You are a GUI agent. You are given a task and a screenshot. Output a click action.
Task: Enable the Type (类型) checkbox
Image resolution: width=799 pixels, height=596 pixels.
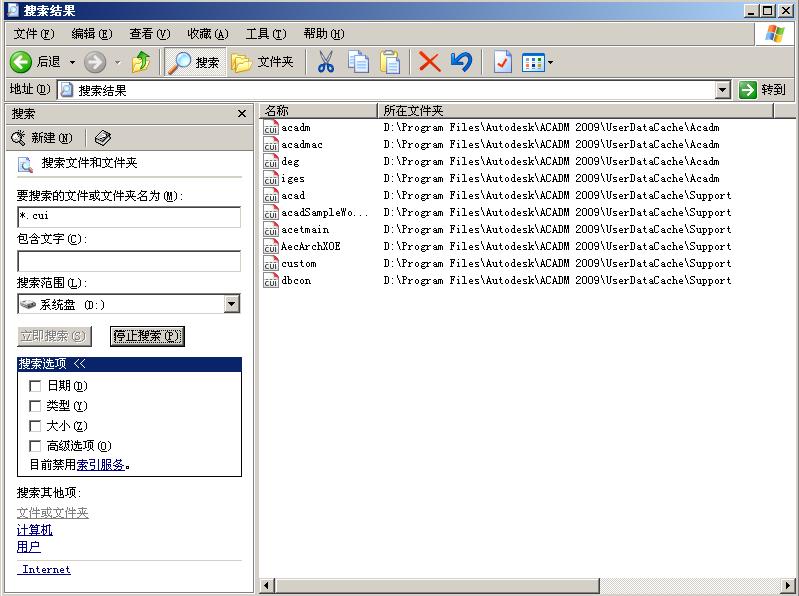click(x=35, y=406)
